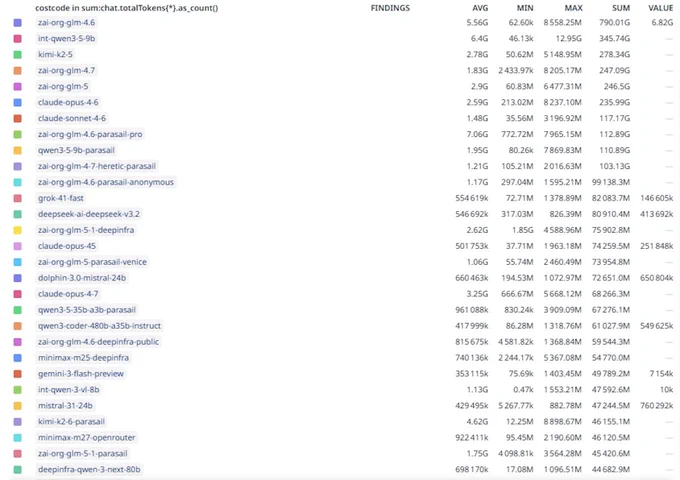Screen dimensions: 680x480
Task: Click the zai-org-glm-4.6 color swatch
Action: [x=18, y=23]
